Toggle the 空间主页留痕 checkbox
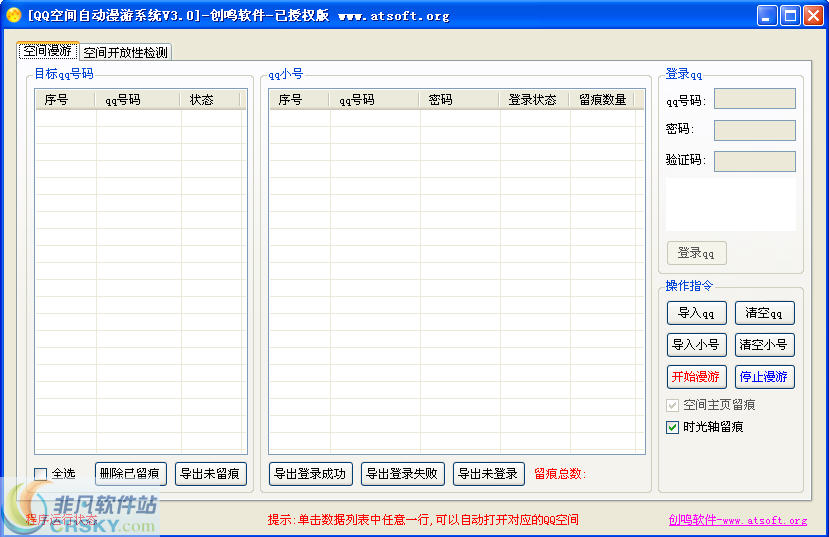 (673, 405)
